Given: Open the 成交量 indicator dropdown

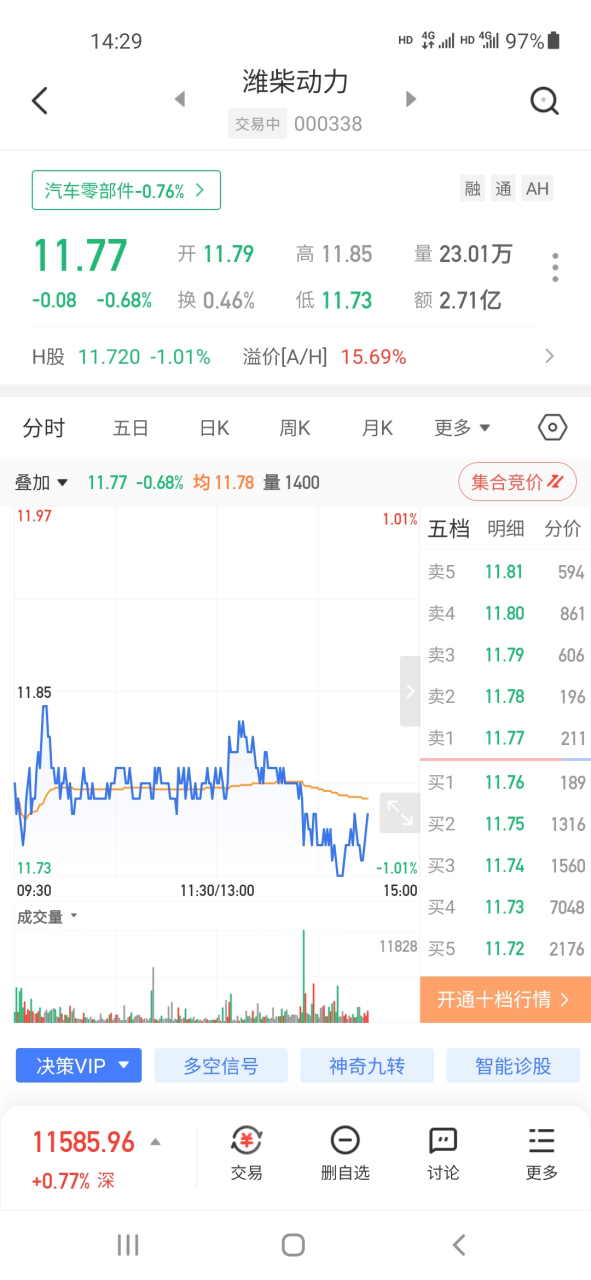Looking at the screenshot, I should coord(47,916).
